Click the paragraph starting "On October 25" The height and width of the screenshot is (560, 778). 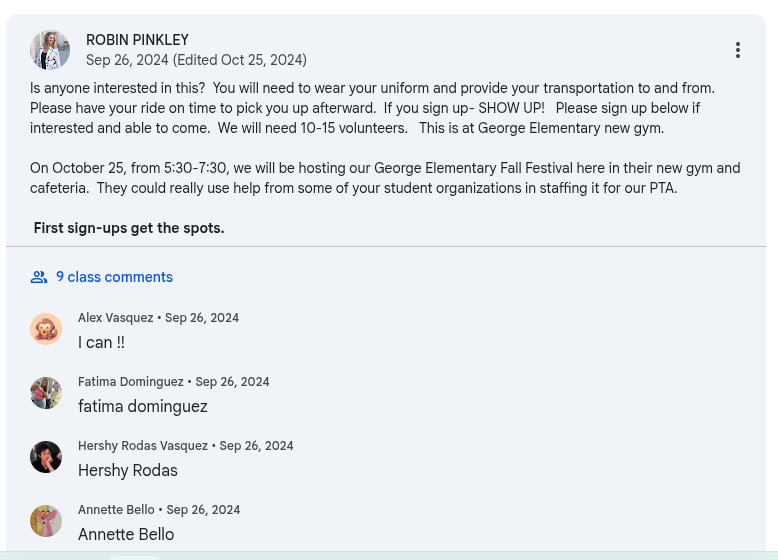(385, 178)
